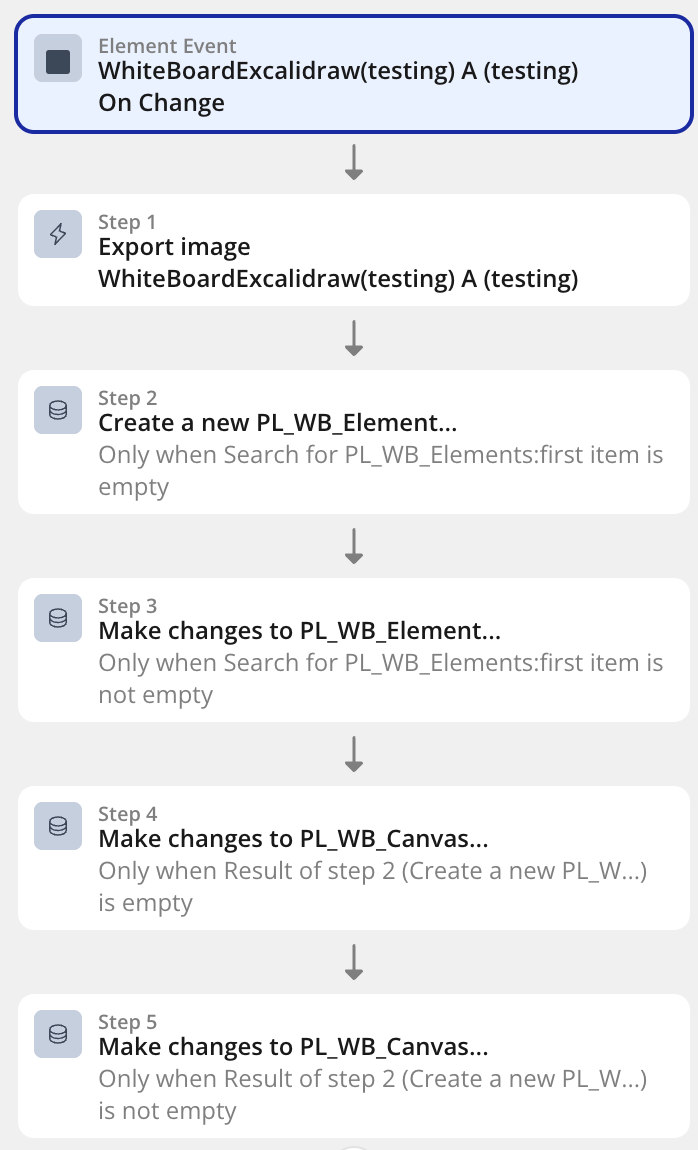Click Step 4 condition 'Result of step 2 is empty'

point(372,886)
